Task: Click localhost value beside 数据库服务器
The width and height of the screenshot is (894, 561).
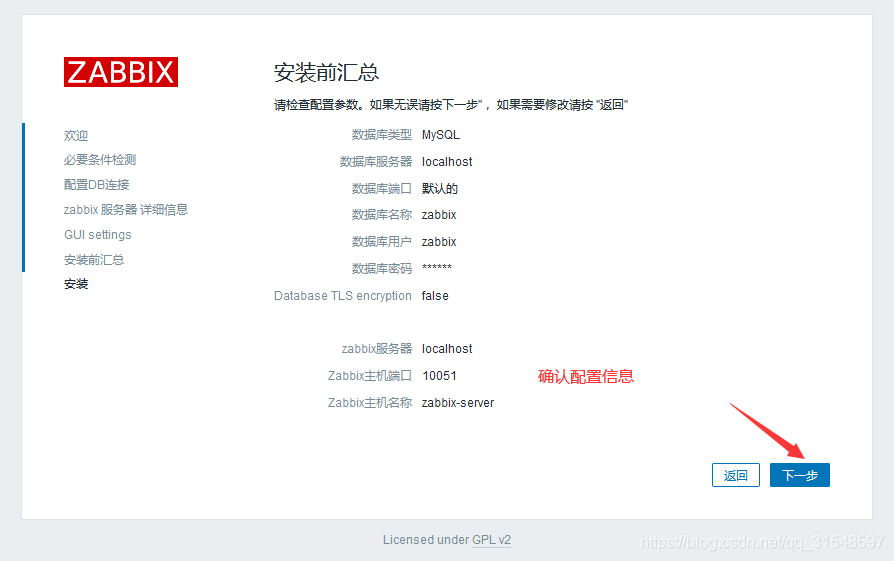Action: (x=447, y=162)
